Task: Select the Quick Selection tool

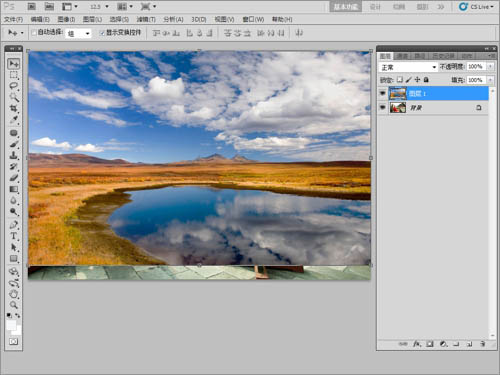Action: tap(14, 97)
